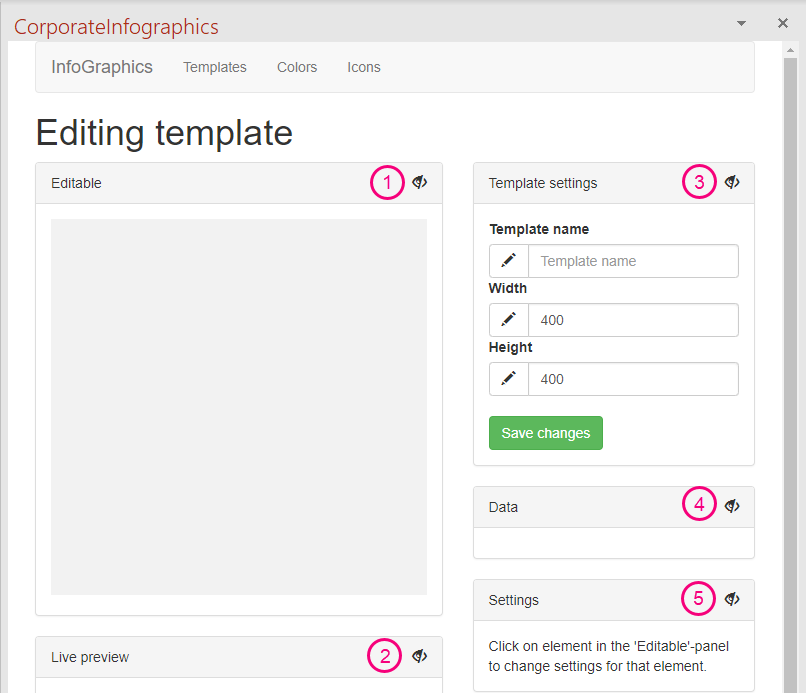Save changes to the template
This screenshot has height=693, width=806.
[x=546, y=433]
